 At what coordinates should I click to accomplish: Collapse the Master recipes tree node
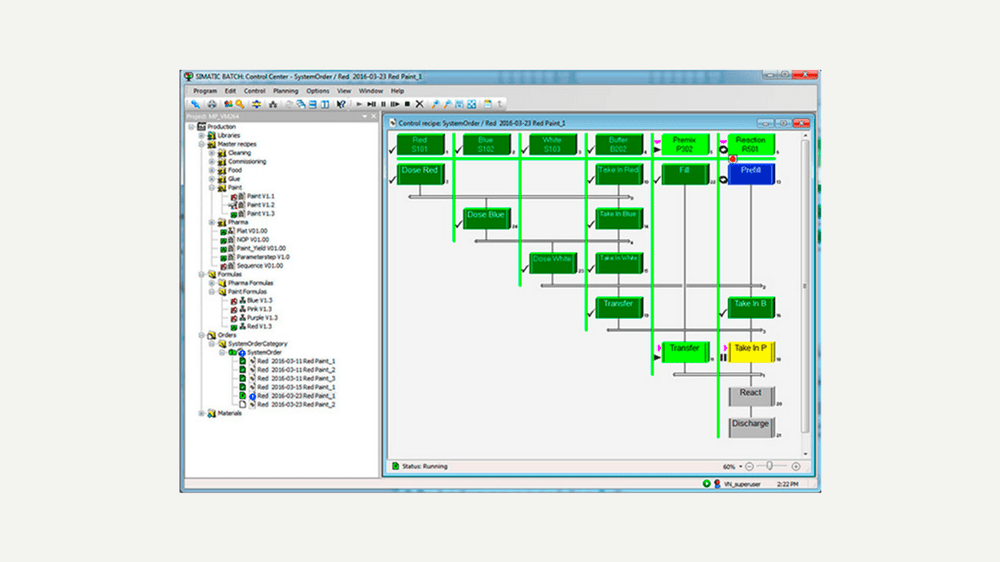coord(202,144)
